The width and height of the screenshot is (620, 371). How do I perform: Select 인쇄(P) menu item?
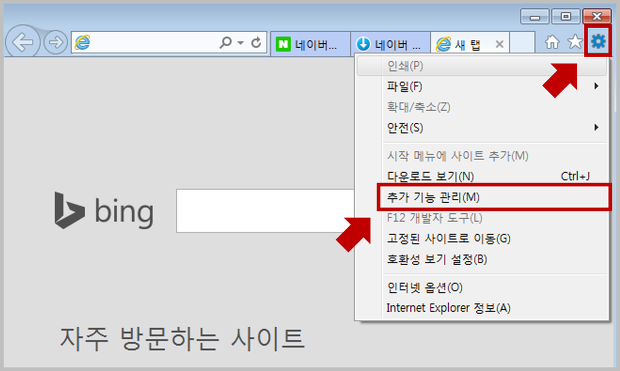click(x=482, y=66)
